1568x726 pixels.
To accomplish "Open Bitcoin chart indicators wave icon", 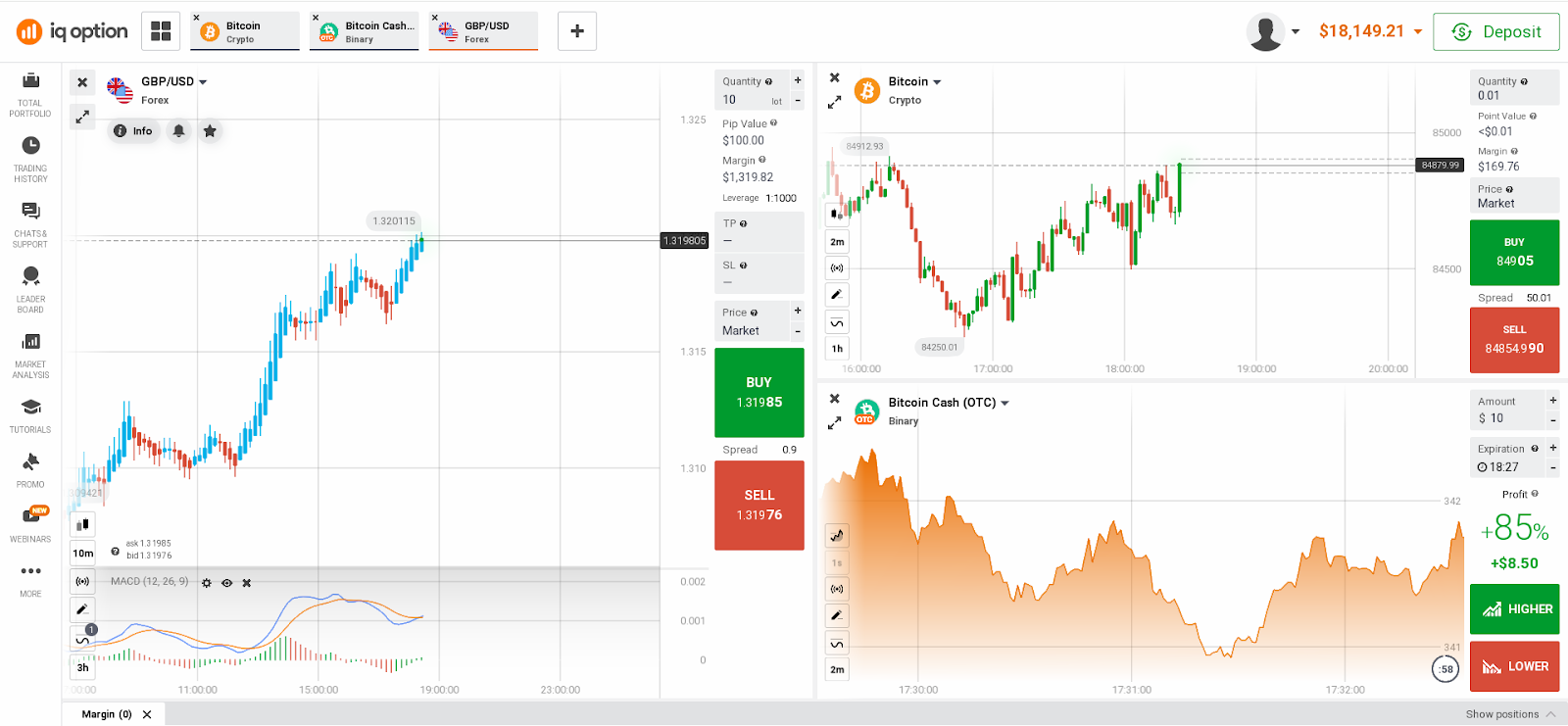I will coord(837,322).
